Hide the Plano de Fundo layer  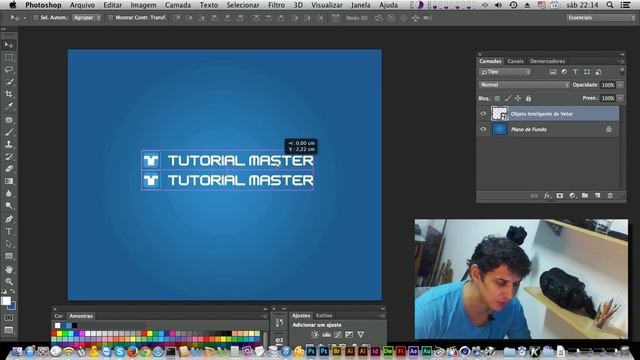pos(483,129)
